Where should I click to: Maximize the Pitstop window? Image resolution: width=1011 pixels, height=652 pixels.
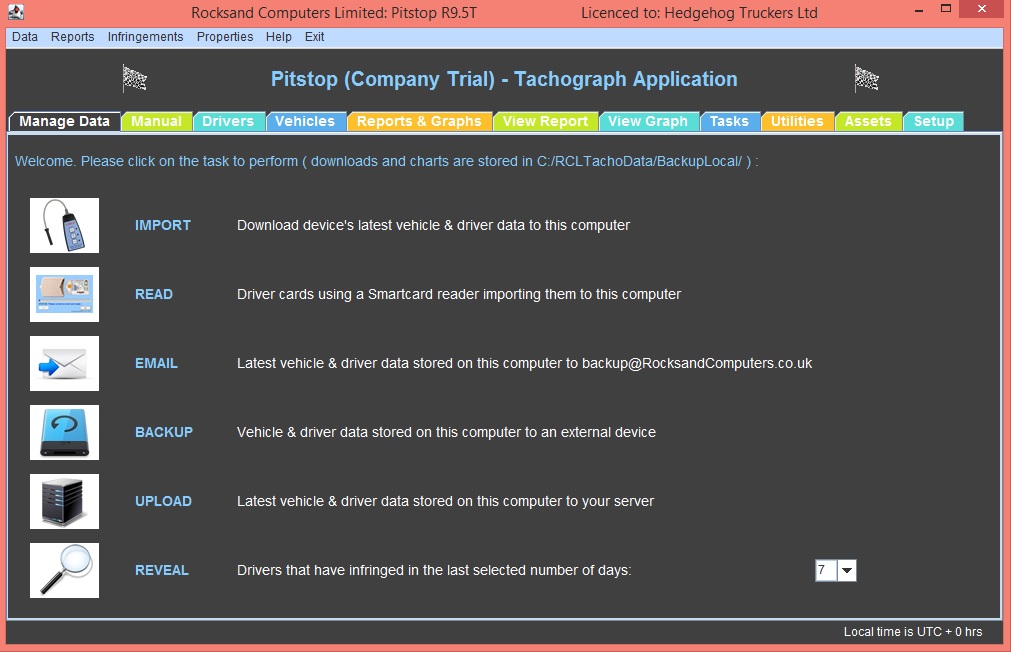point(946,10)
